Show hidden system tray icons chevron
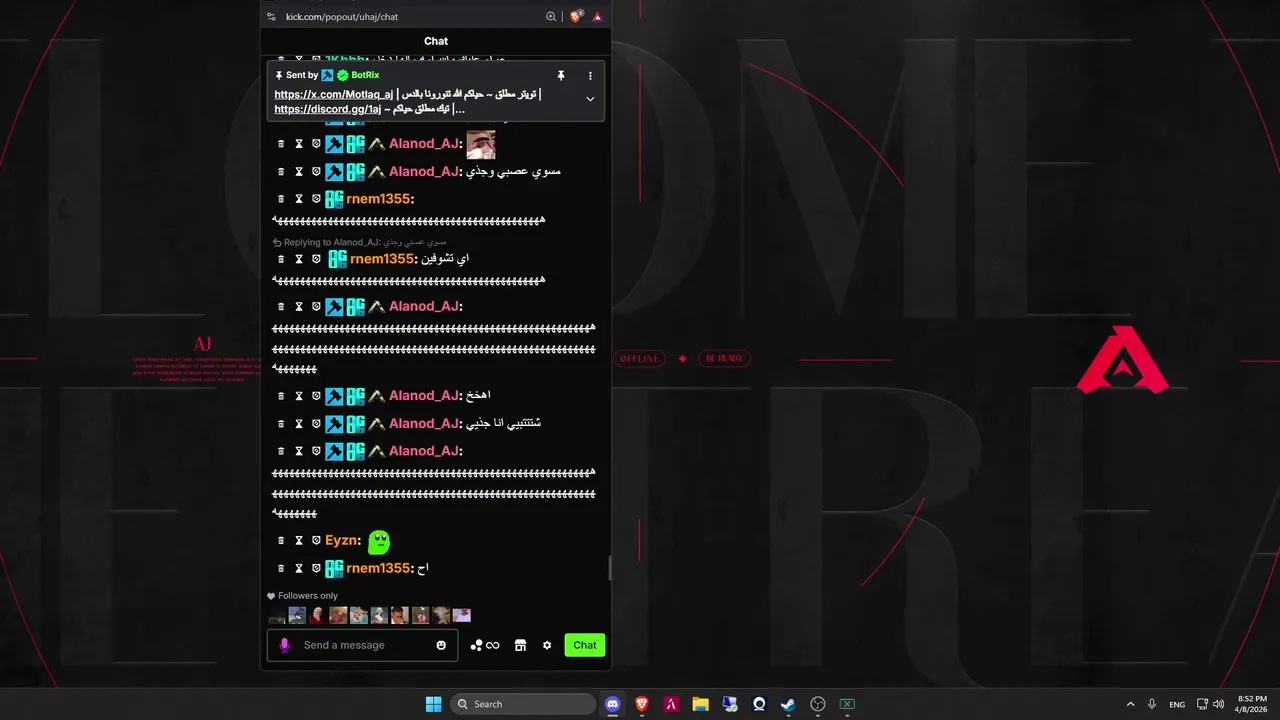Image resolution: width=1280 pixels, height=720 pixels. tap(1130, 704)
